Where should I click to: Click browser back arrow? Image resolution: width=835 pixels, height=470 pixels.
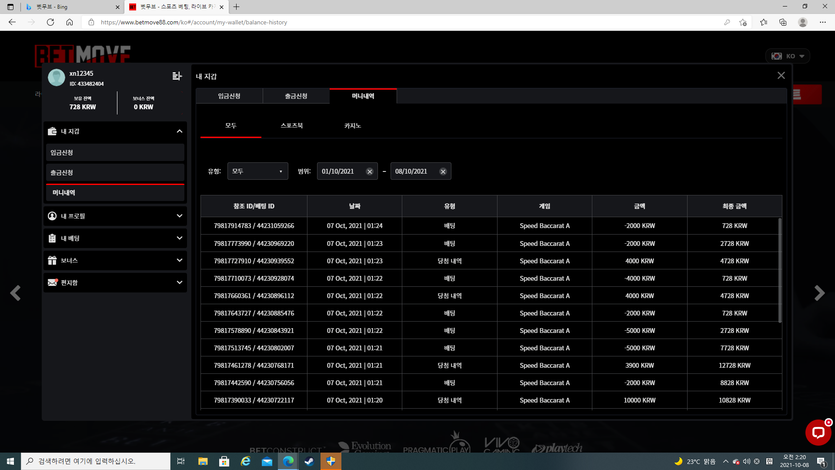coord(12,22)
